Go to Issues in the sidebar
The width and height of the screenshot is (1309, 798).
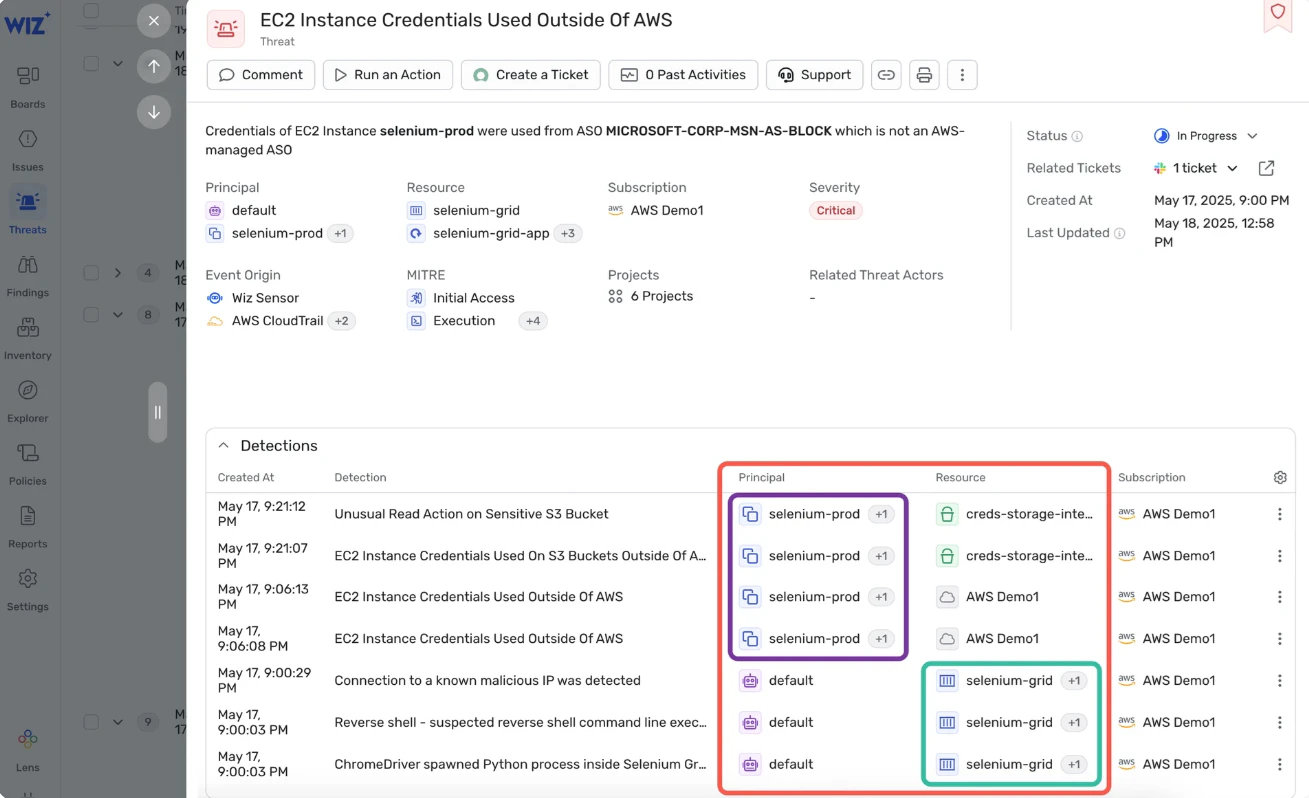[x=28, y=150]
